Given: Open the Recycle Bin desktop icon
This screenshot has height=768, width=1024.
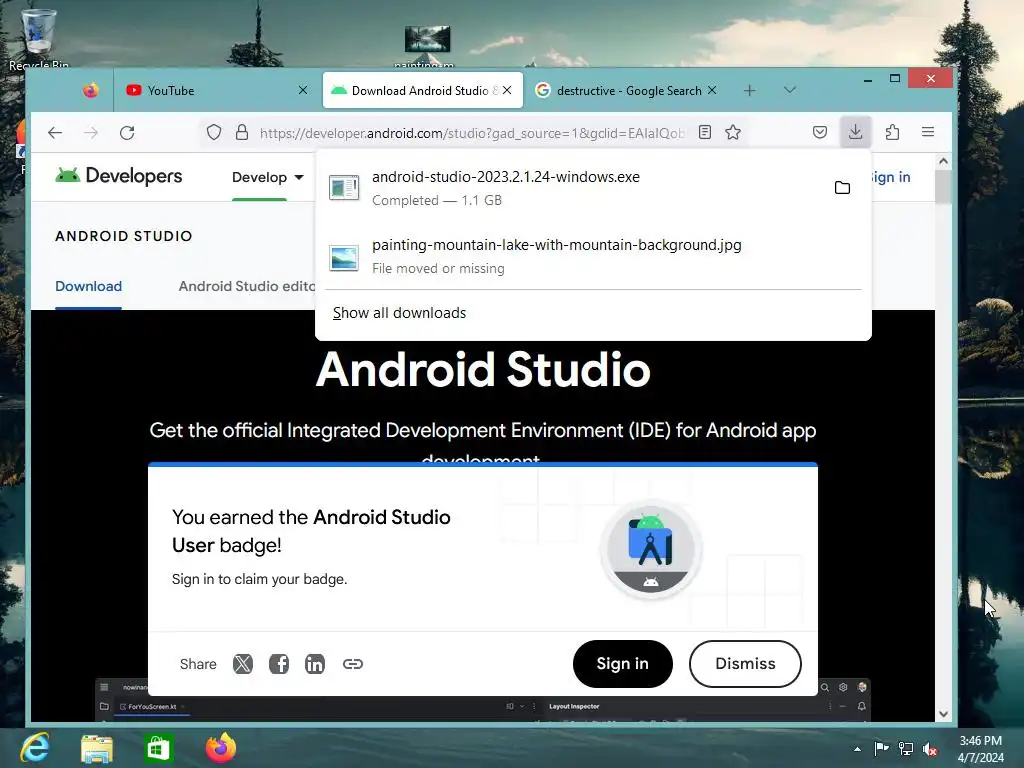Looking at the screenshot, I should pos(39,38).
